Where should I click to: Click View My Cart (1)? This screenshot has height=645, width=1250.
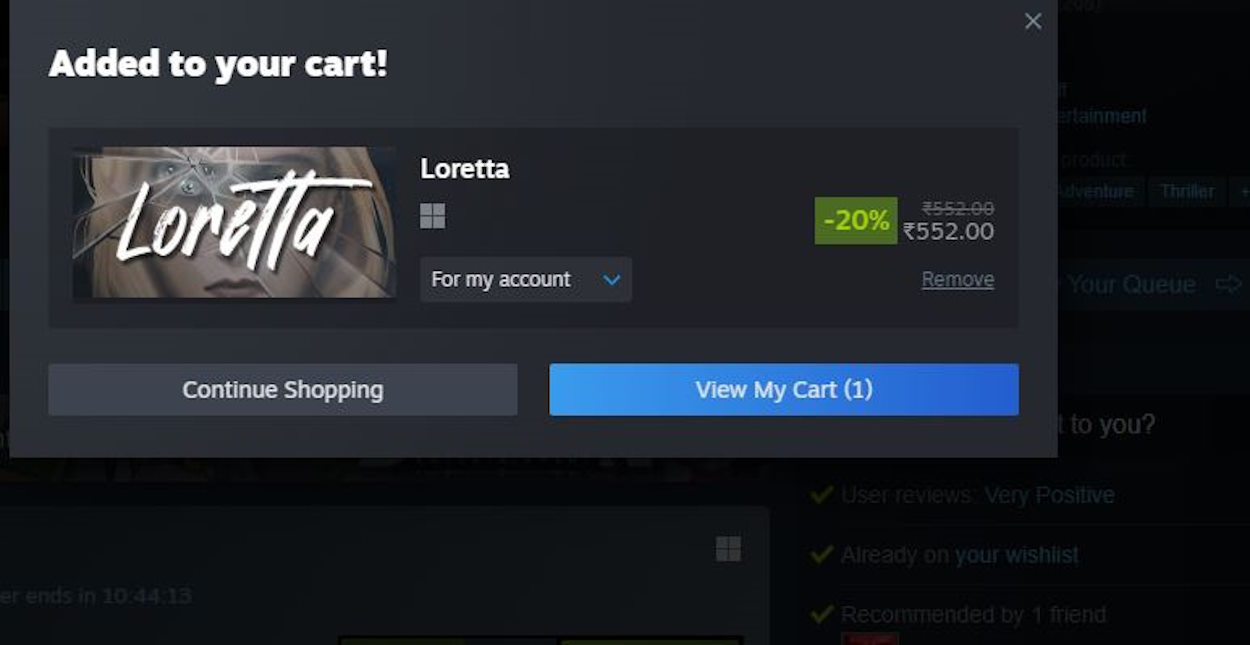click(x=784, y=389)
